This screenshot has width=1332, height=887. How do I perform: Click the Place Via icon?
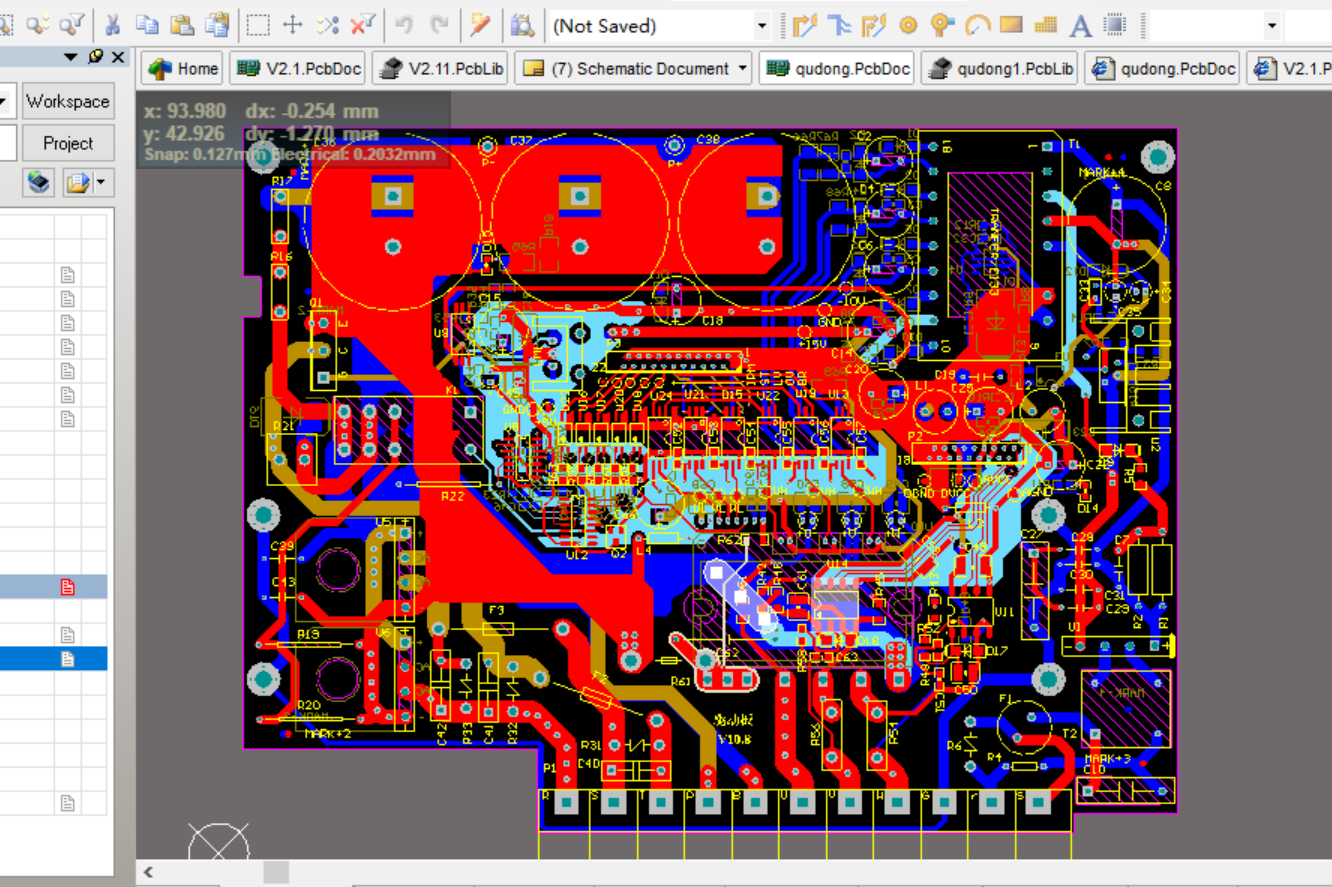coord(941,25)
